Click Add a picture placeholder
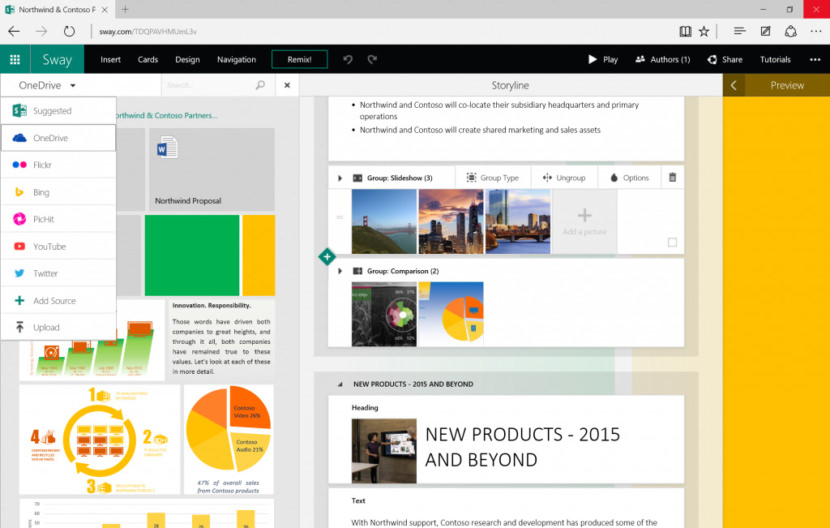Screen dimensions: 830x528 coord(584,221)
